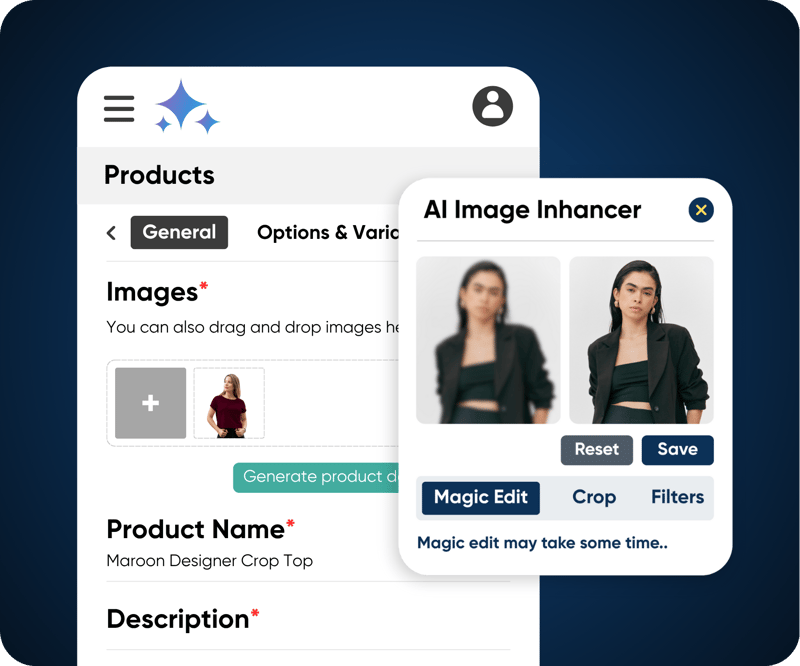Open the Filters tab
800x666 pixels.
coord(677,498)
